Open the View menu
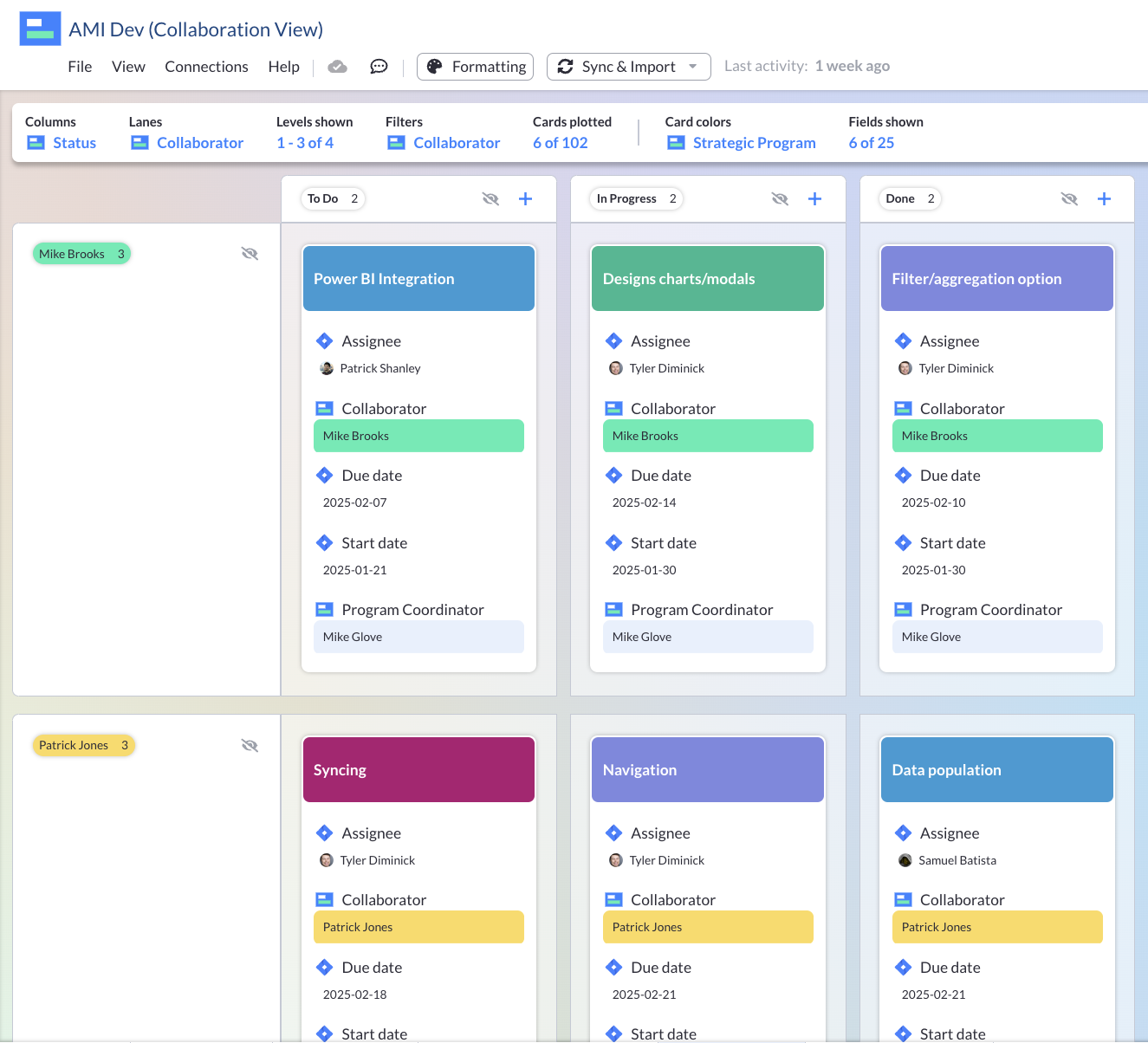Image resolution: width=1148 pixels, height=1043 pixels. coord(128,66)
